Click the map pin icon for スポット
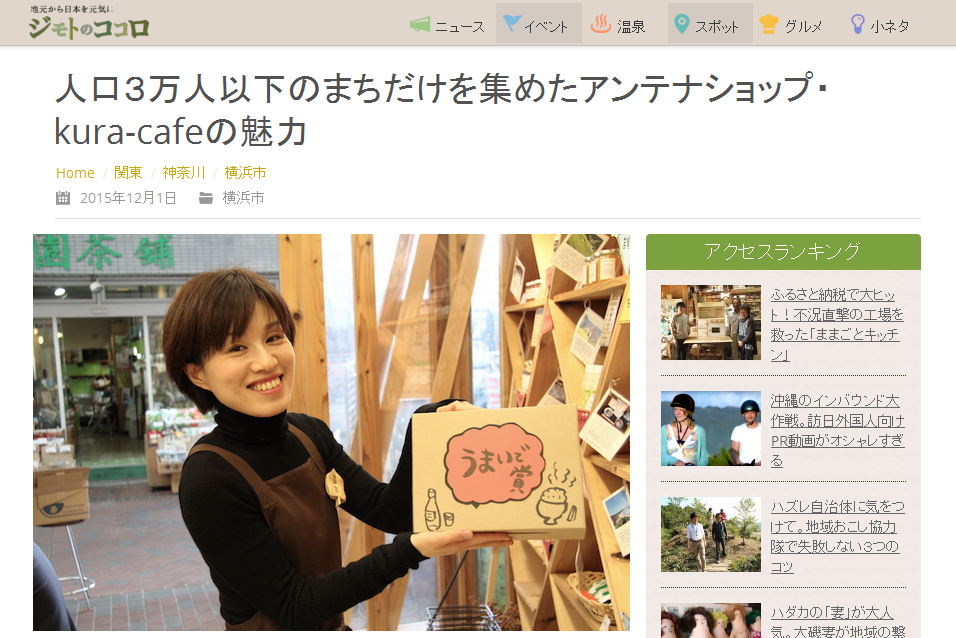Screen dimensions: 956x638 tap(682, 24)
